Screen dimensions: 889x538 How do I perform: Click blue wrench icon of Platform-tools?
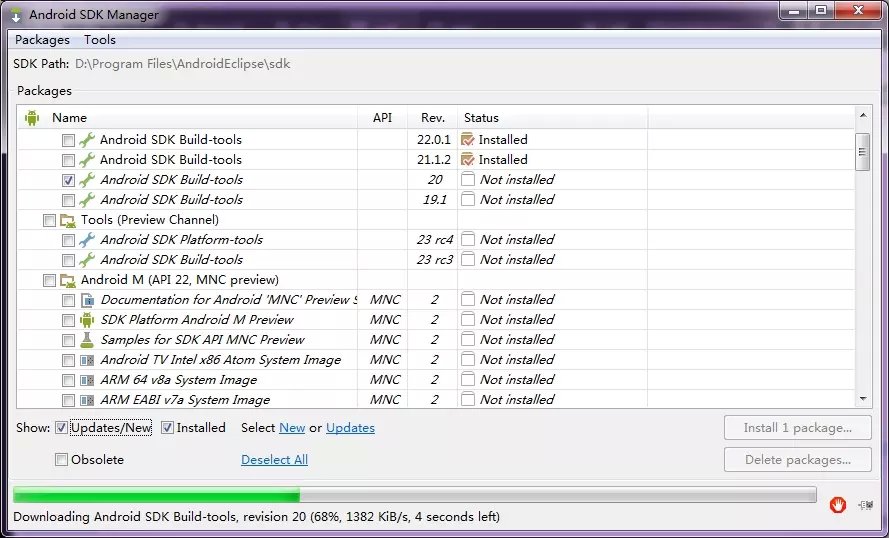[x=87, y=240]
